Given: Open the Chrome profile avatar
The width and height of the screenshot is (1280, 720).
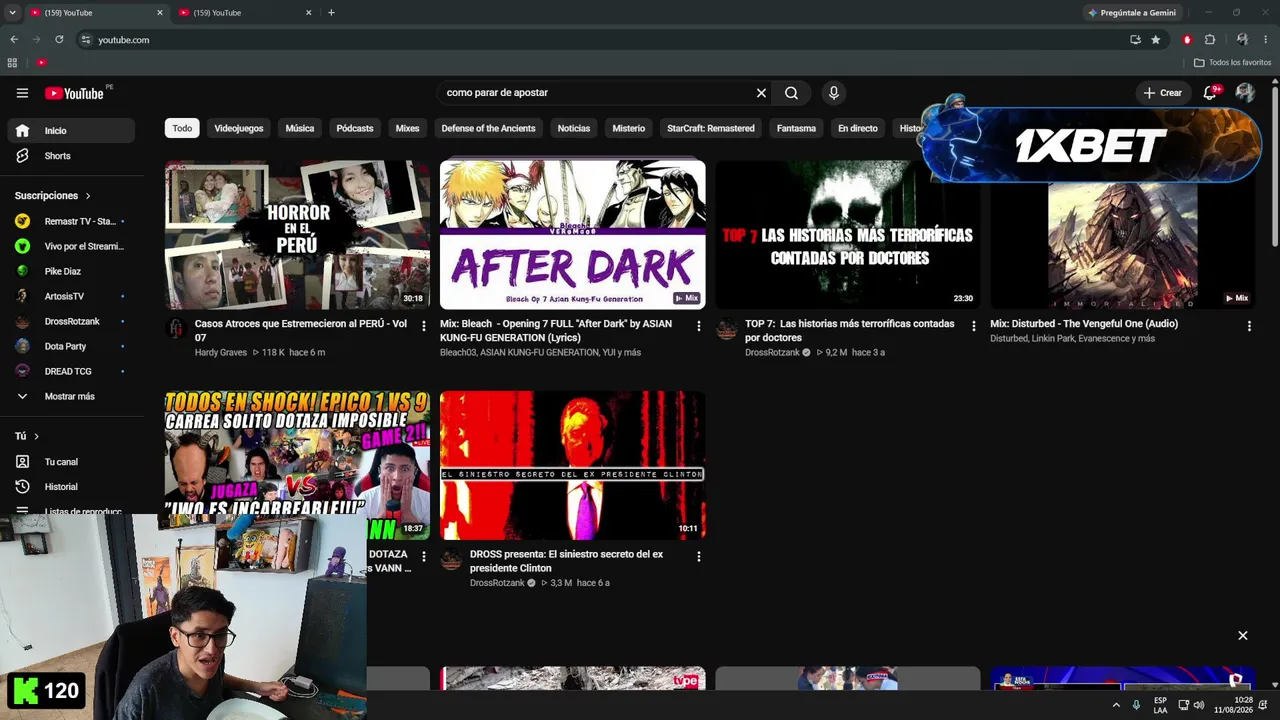Looking at the screenshot, I should (x=1242, y=40).
